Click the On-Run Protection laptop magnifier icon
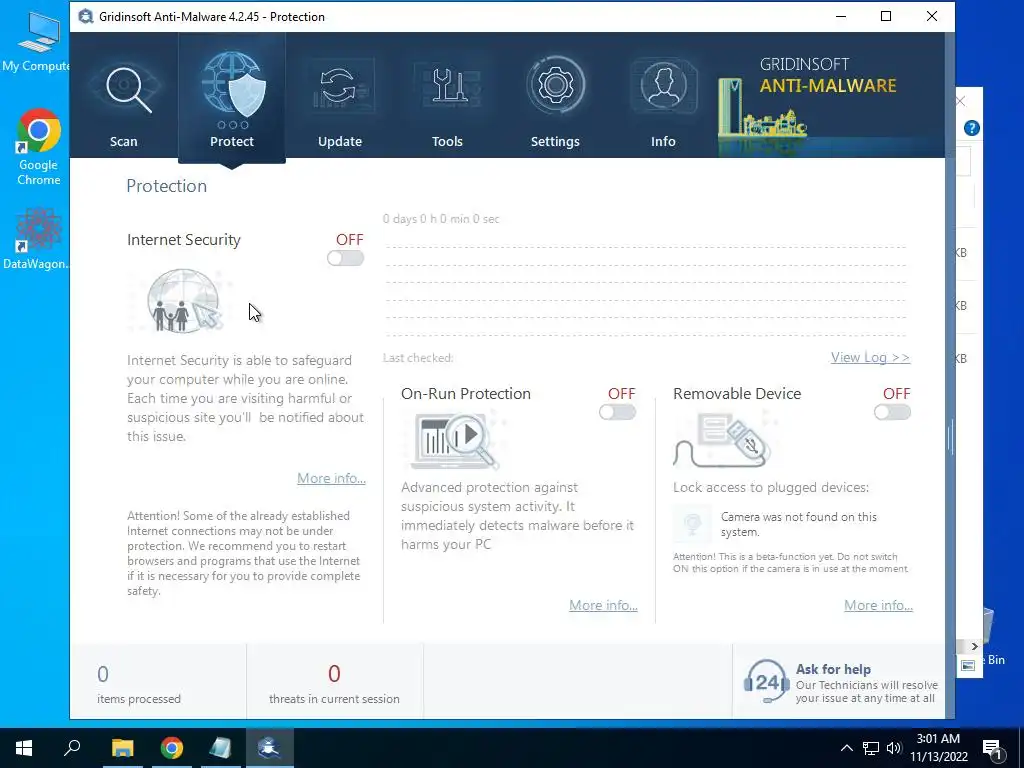 454,440
